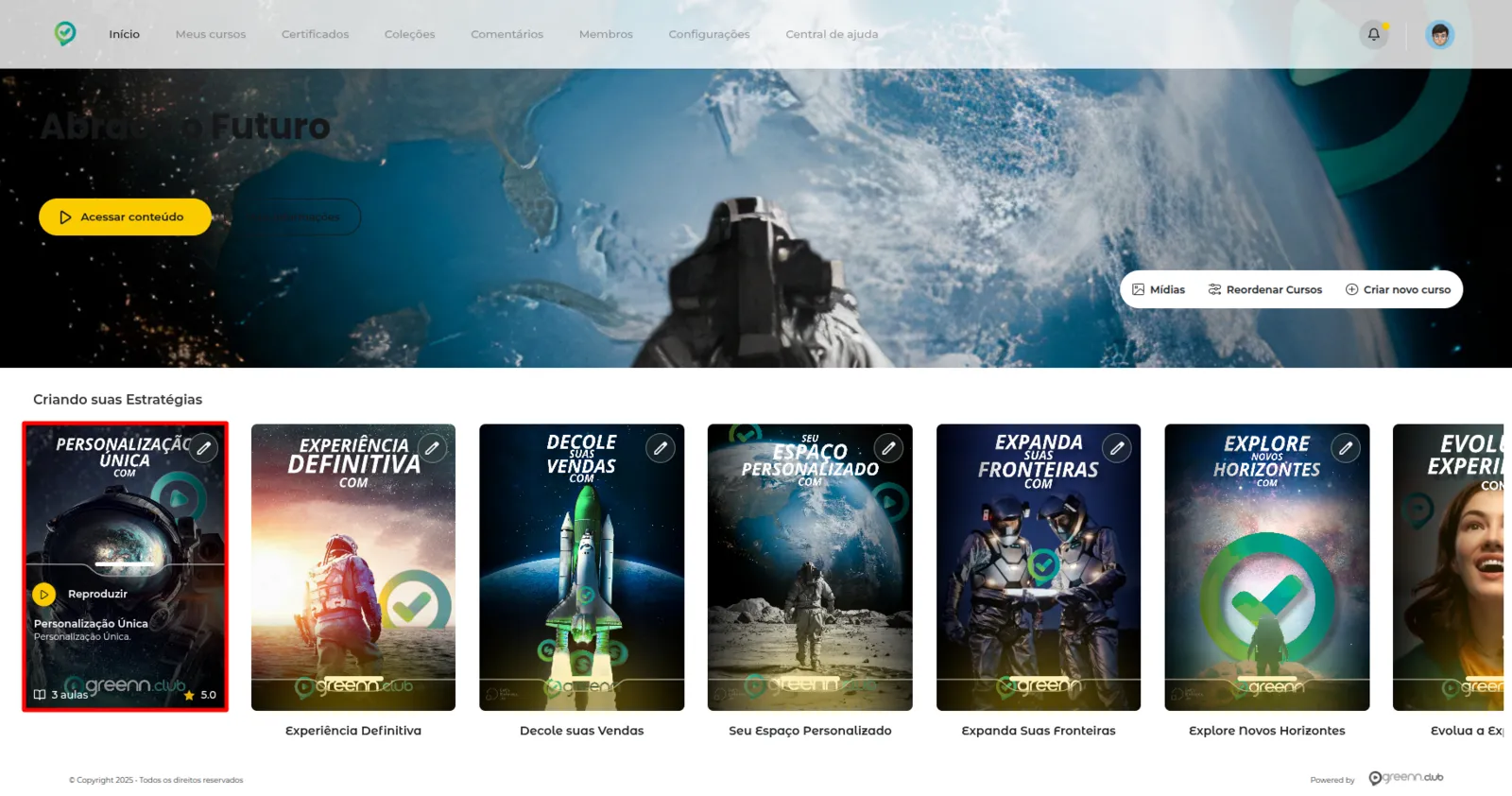
Task: Click the Powered by greenn.club footer logo
Action: [1406, 777]
